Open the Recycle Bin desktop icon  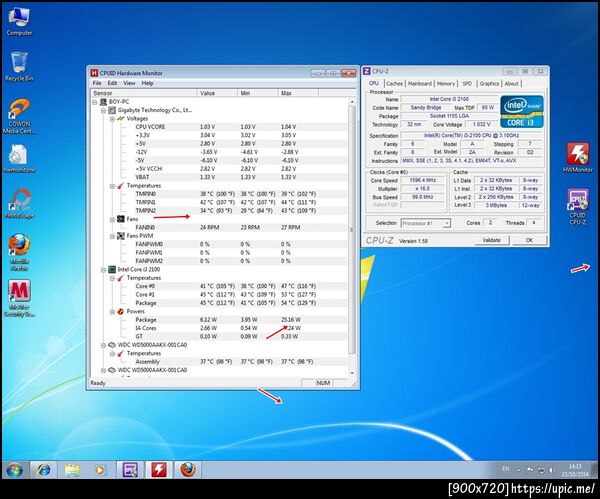point(19,67)
